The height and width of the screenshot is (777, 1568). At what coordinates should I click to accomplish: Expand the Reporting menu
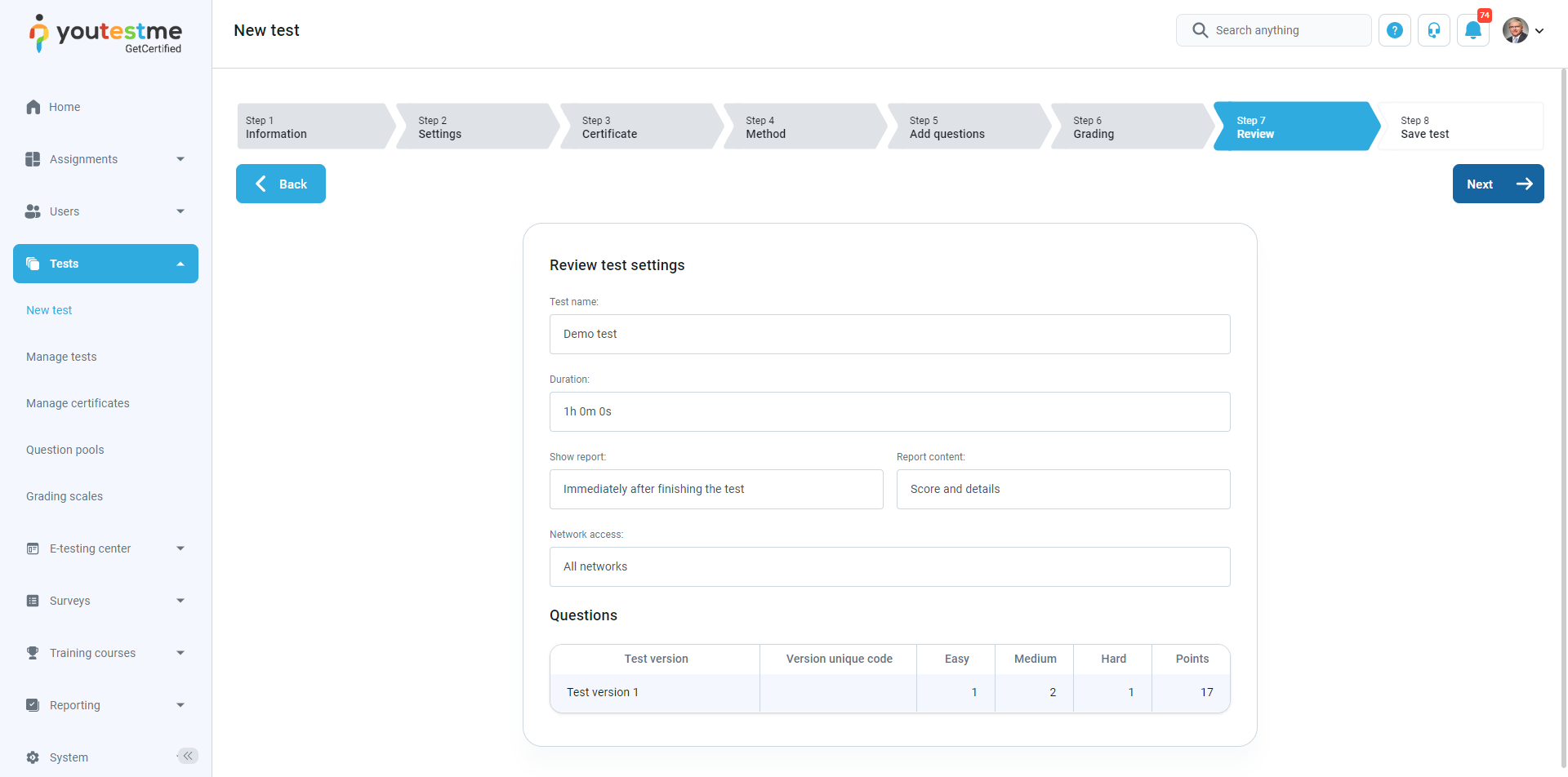click(105, 705)
